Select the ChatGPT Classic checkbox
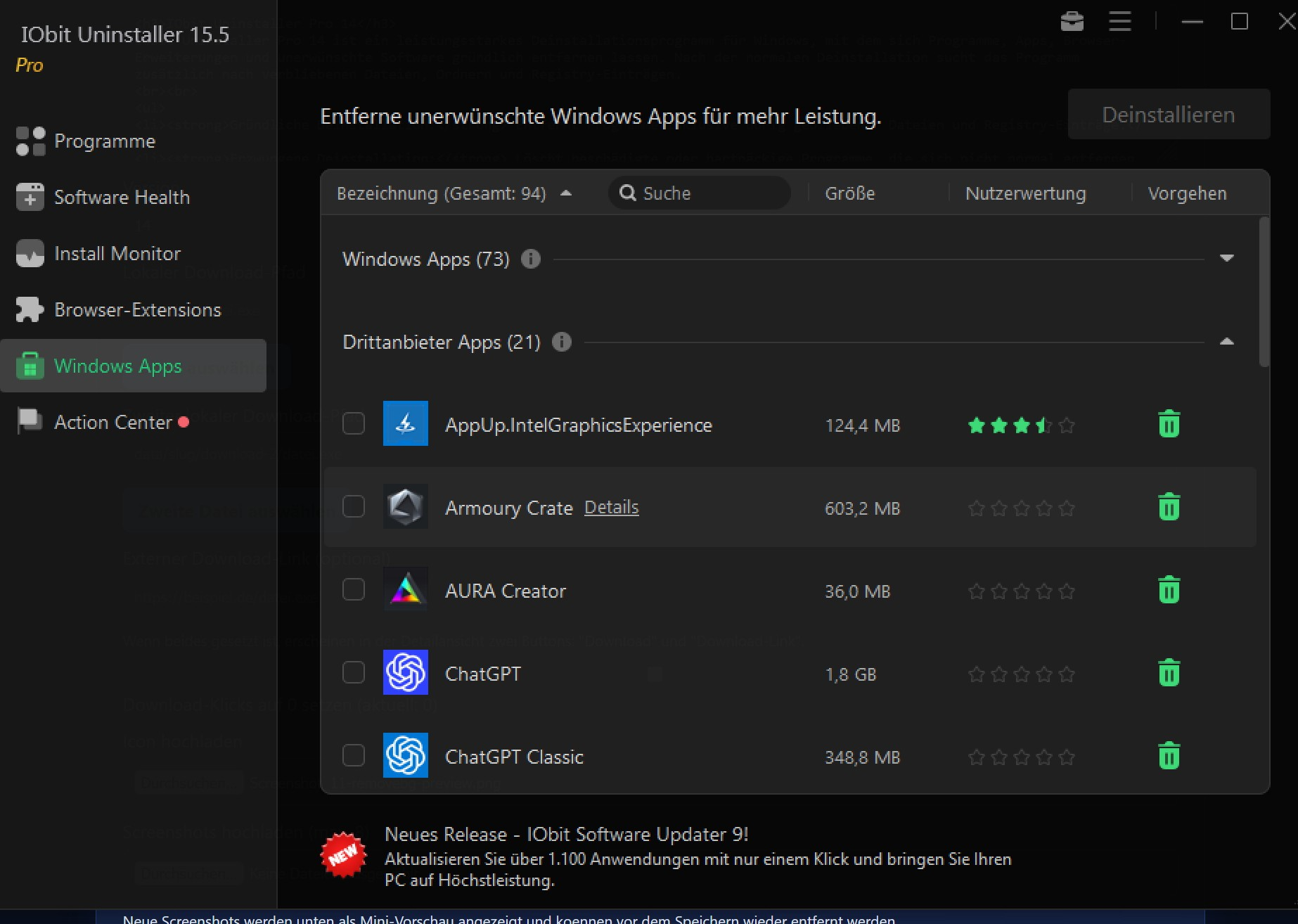This screenshot has height=924, width=1298. click(x=354, y=755)
